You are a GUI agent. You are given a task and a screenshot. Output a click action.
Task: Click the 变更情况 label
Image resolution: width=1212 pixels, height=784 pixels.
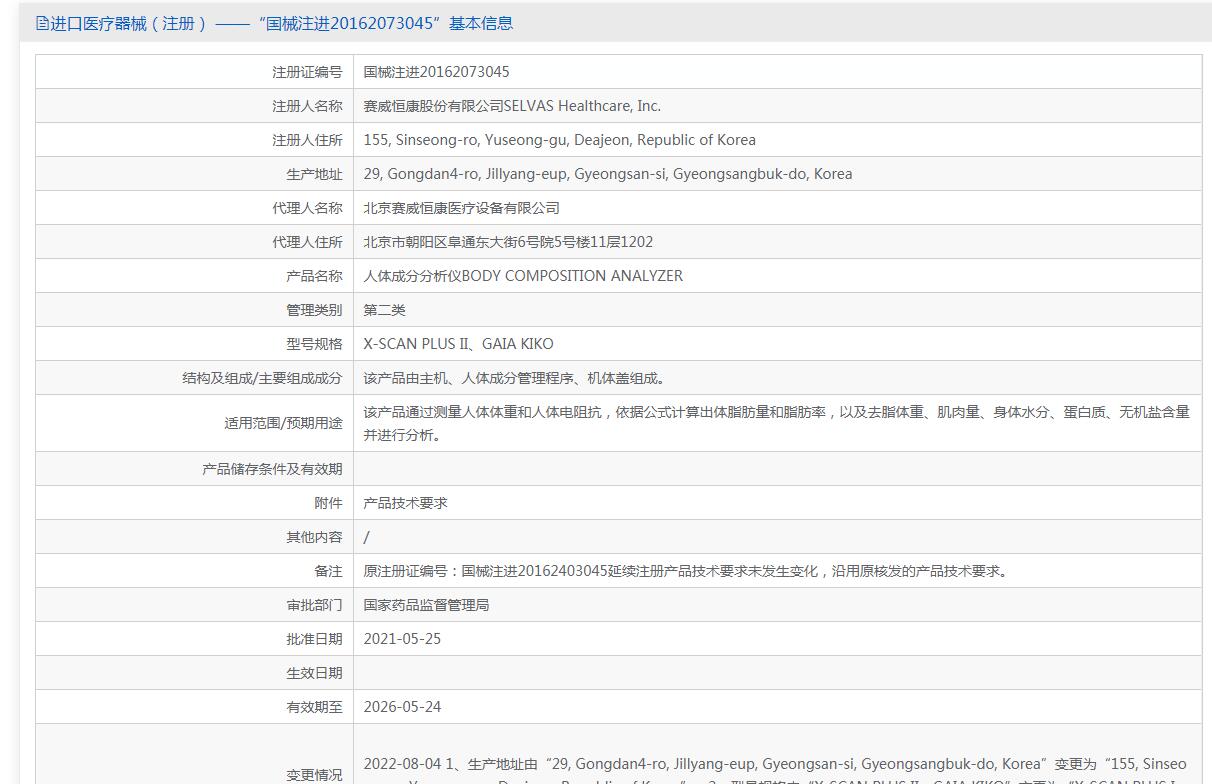(314, 775)
